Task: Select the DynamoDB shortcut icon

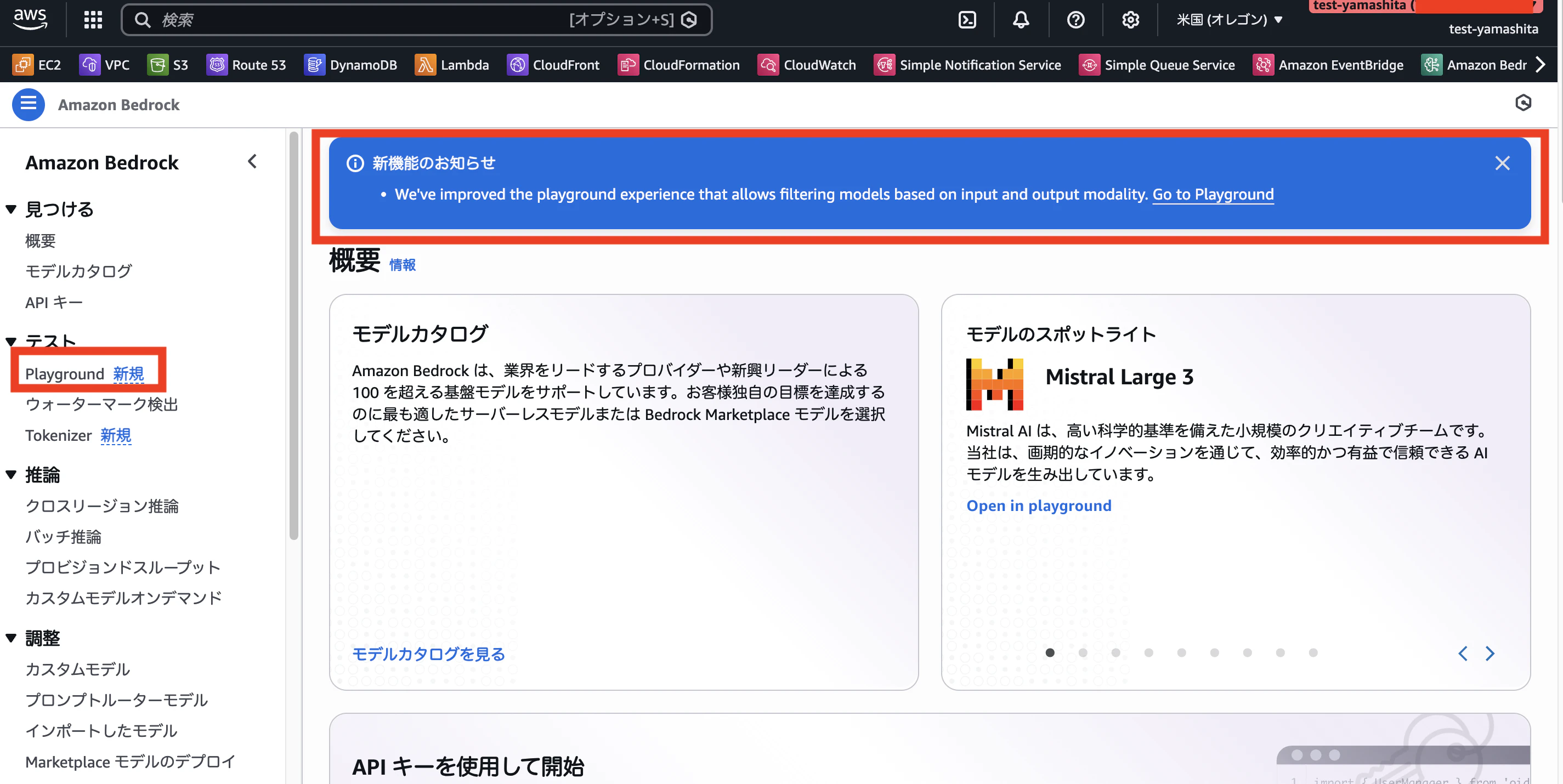Action: (315, 65)
